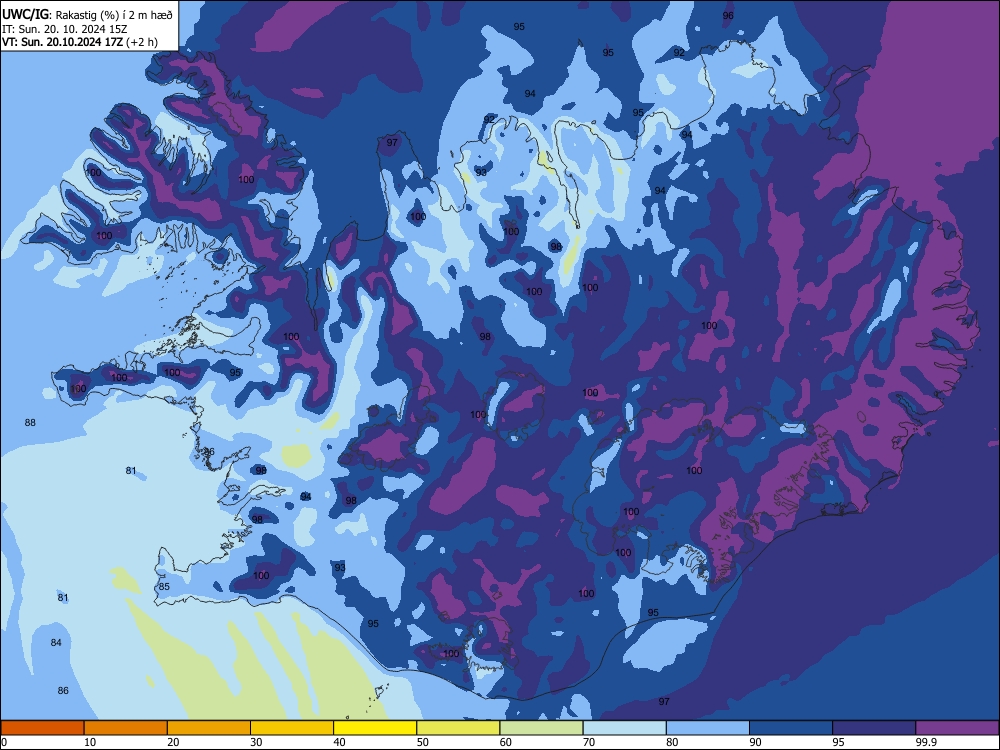Image resolution: width=1000 pixels, height=750 pixels.
Task: Click the '88' humidity value over the sea
Action: click(30, 422)
